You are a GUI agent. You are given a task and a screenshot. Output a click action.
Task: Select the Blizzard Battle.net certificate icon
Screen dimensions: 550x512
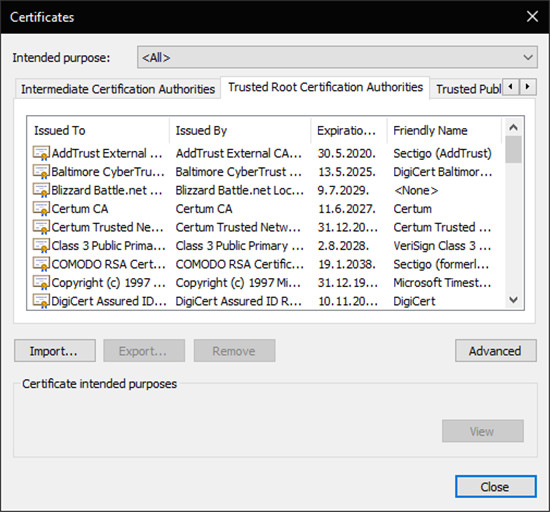pyautogui.click(x=41, y=190)
